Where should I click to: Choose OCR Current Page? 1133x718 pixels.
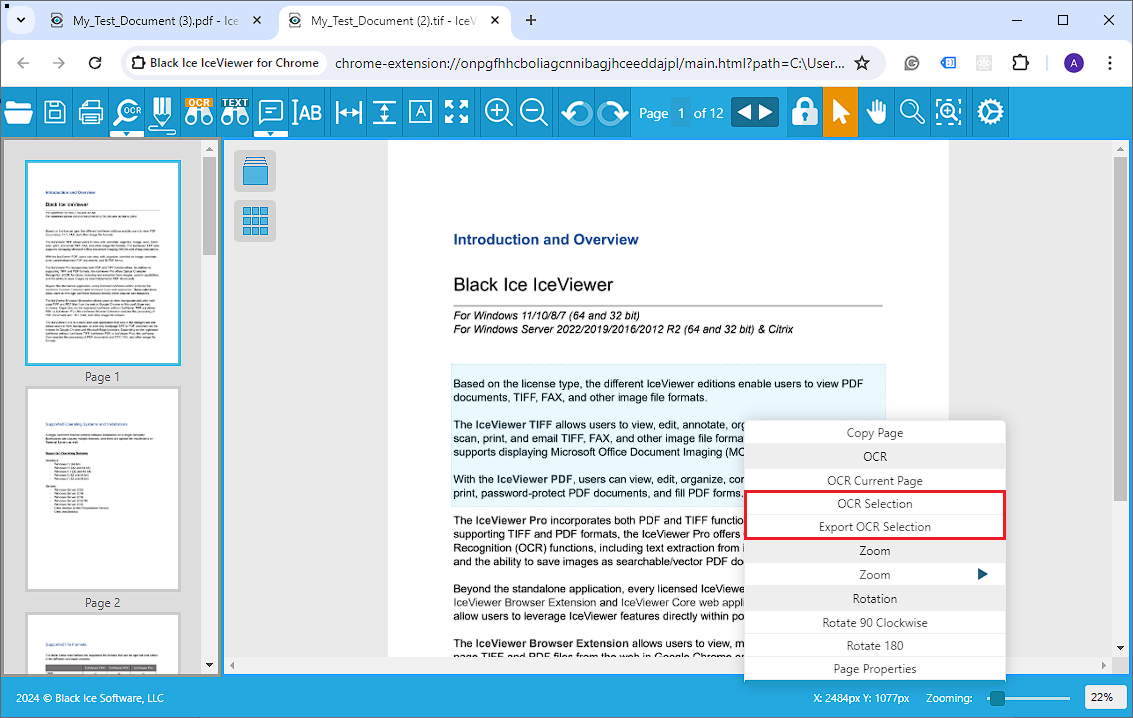874,480
